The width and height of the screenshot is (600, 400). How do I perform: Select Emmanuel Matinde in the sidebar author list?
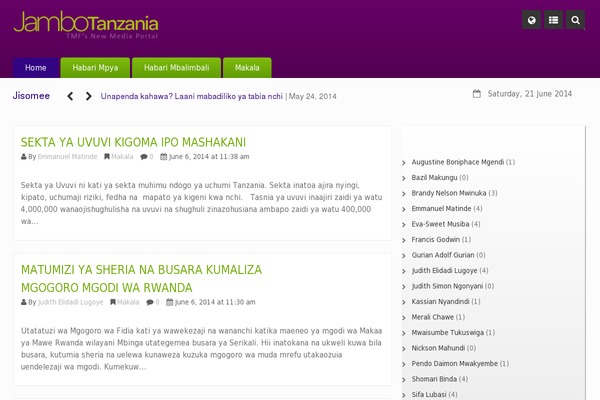[x=441, y=209]
